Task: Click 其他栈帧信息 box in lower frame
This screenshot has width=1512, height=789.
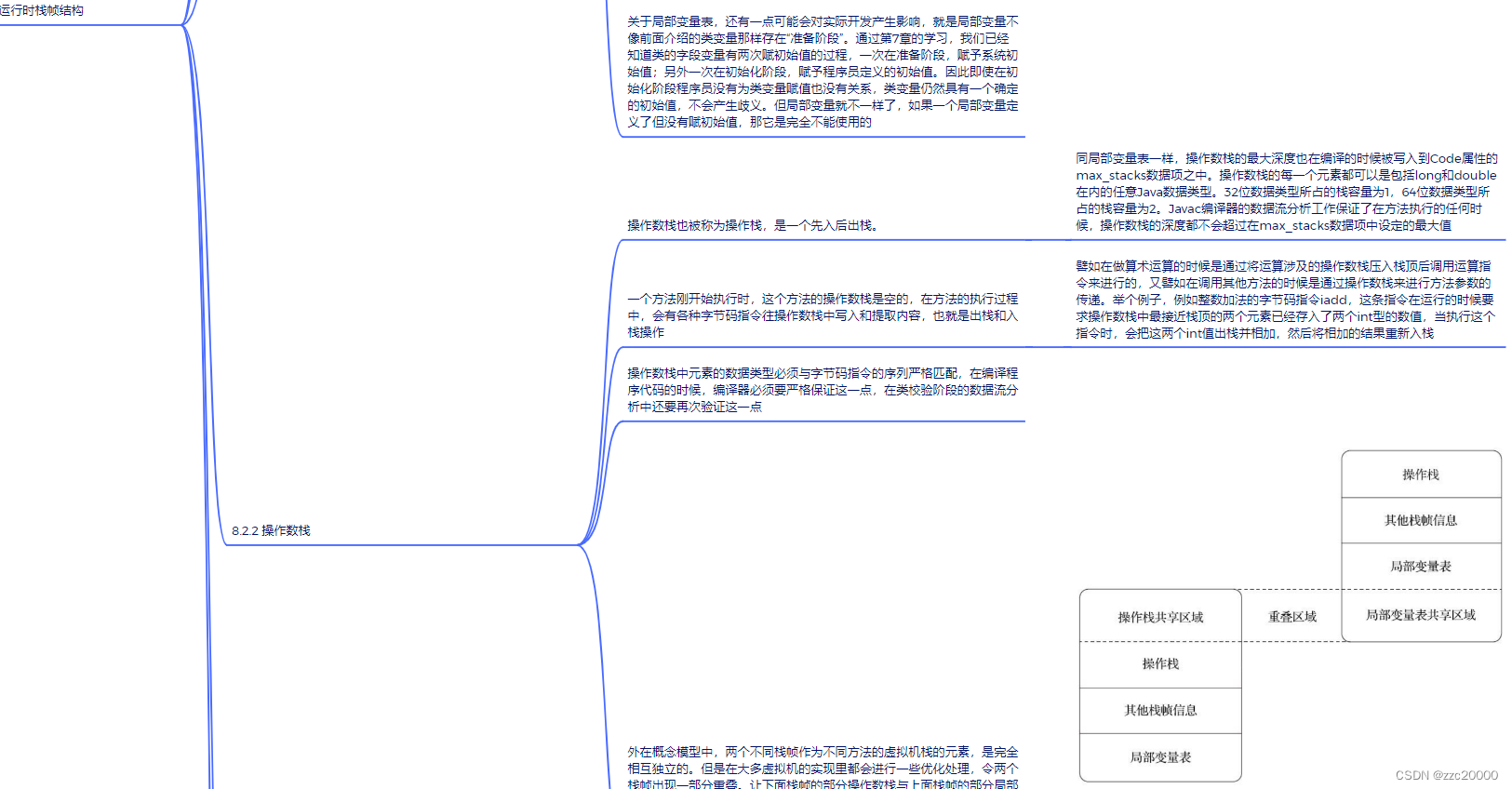Action: point(1160,711)
